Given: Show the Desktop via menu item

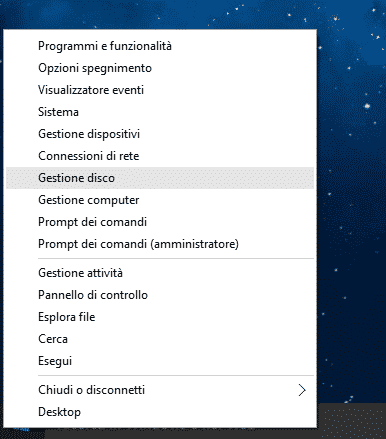Looking at the screenshot, I should 160,412.
